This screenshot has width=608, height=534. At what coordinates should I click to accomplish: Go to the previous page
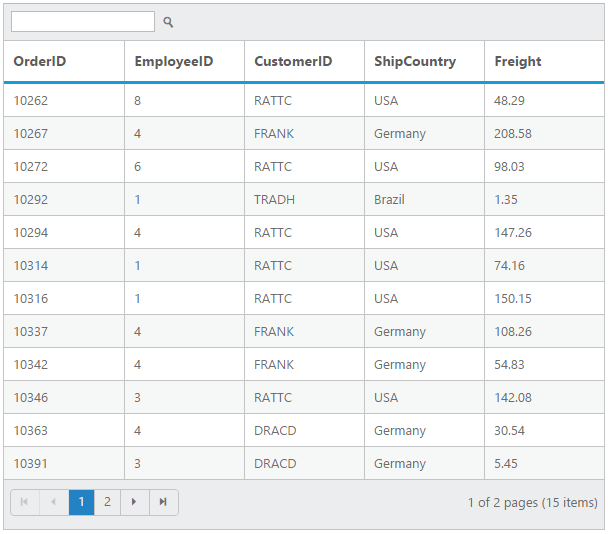[53, 502]
